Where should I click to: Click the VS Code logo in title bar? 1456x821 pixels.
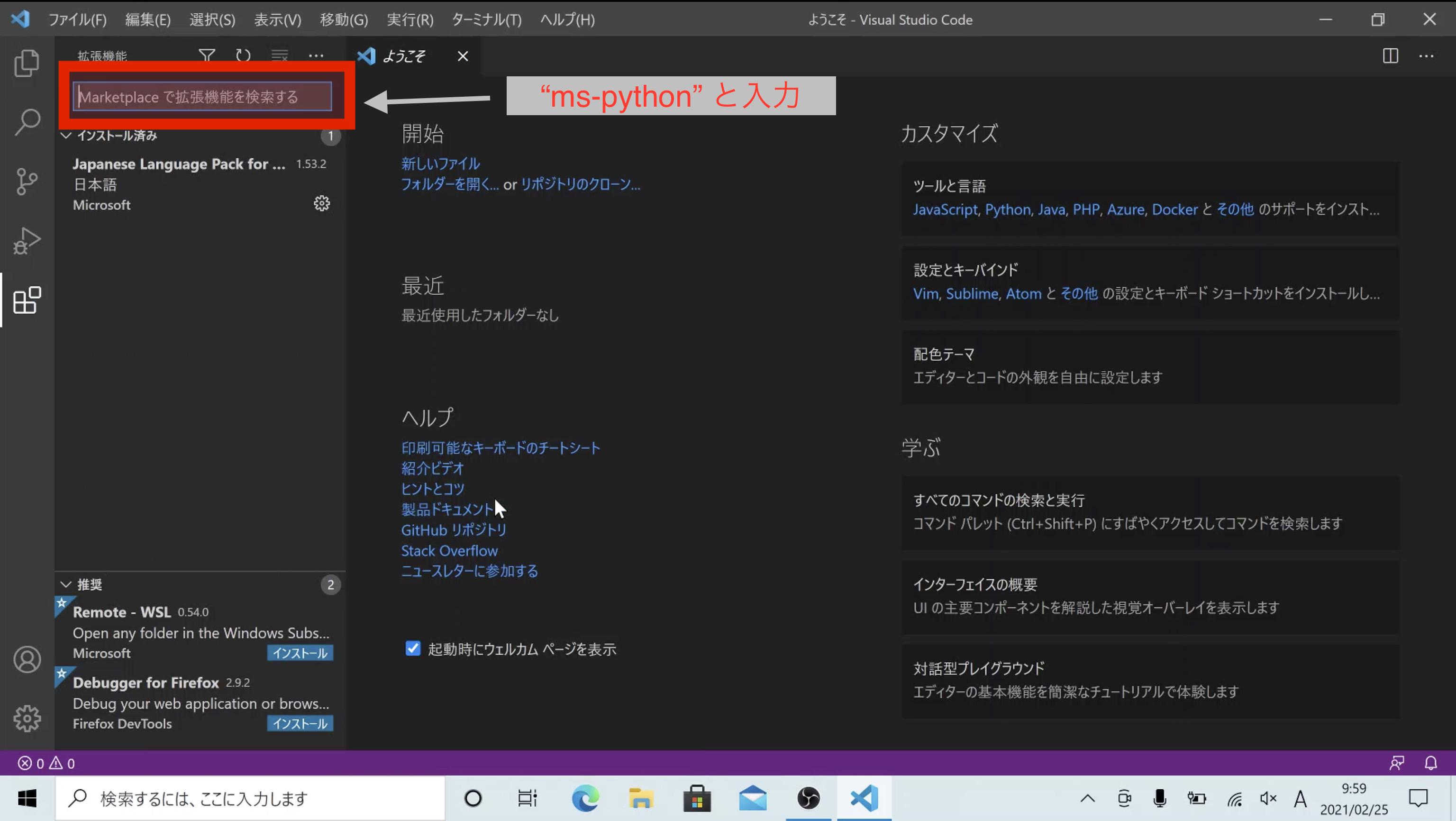[20, 19]
